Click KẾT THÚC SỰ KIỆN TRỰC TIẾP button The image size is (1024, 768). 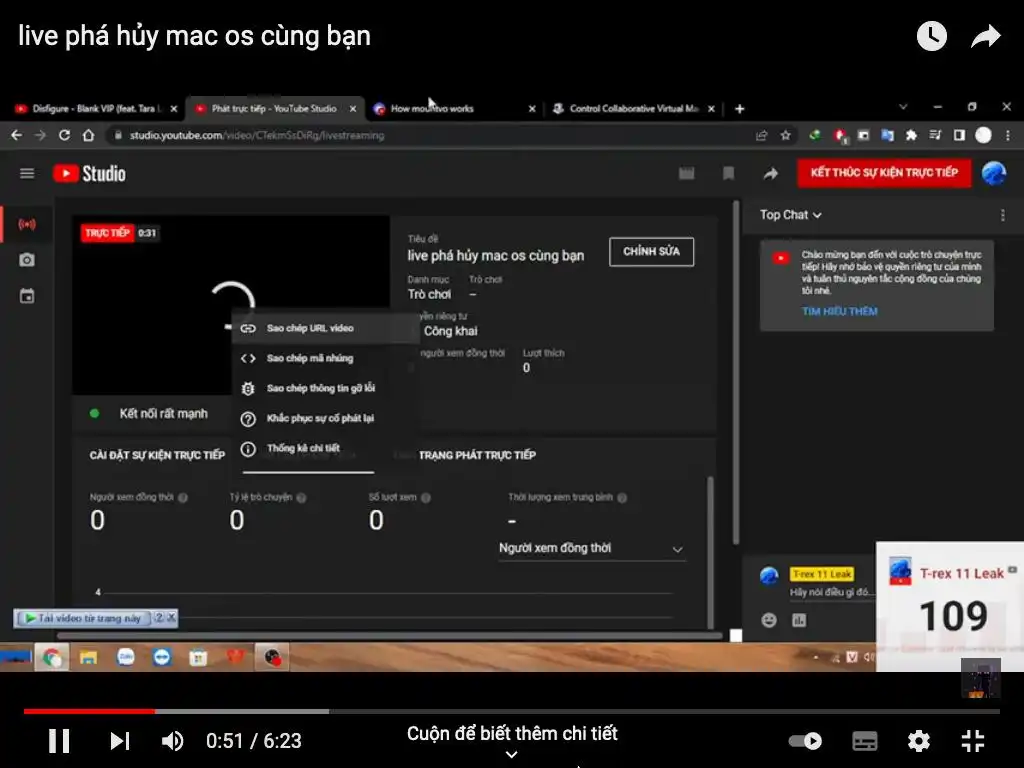(884, 173)
